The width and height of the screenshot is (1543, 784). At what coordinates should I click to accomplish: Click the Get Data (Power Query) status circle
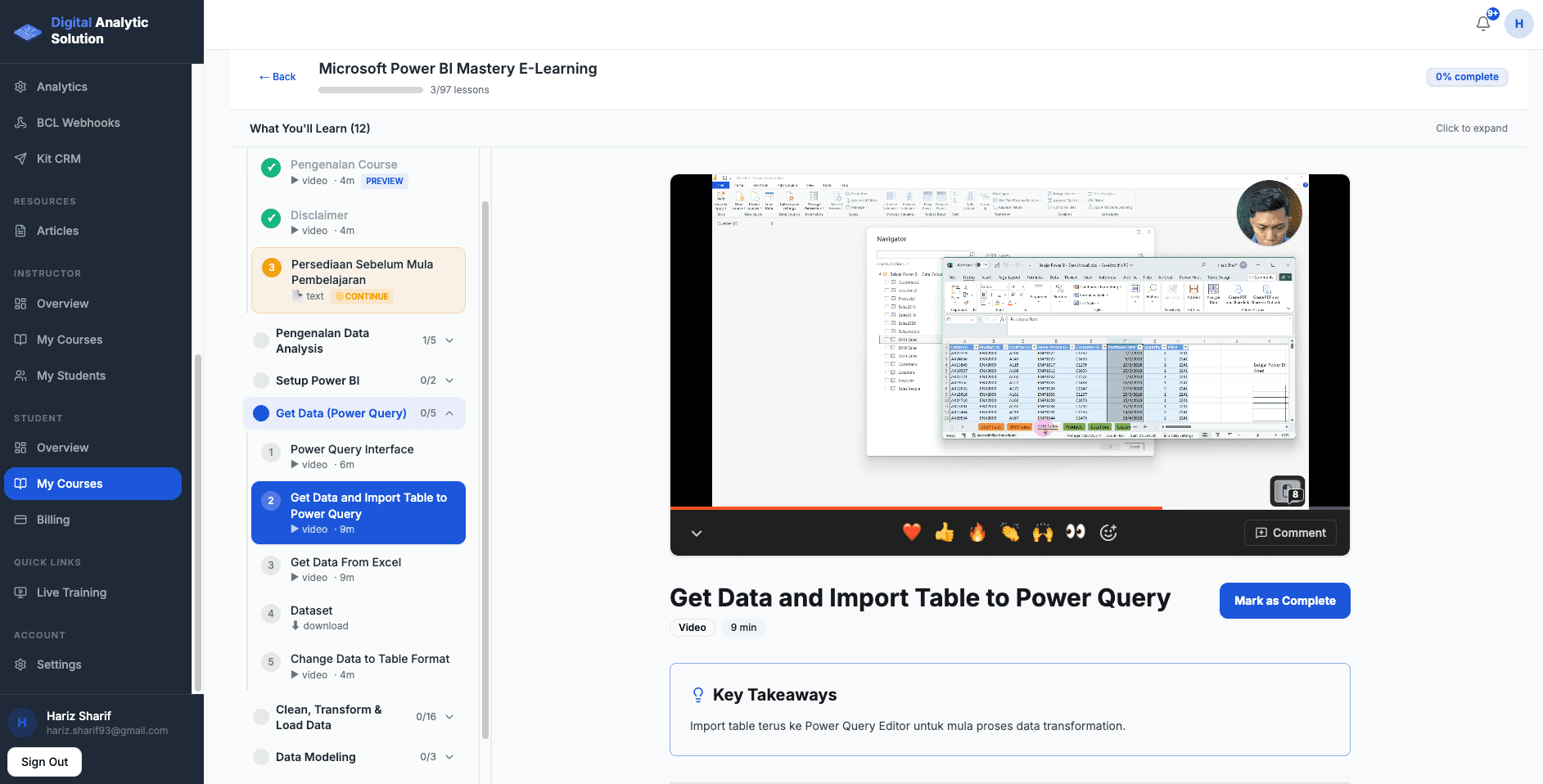tap(261, 413)
